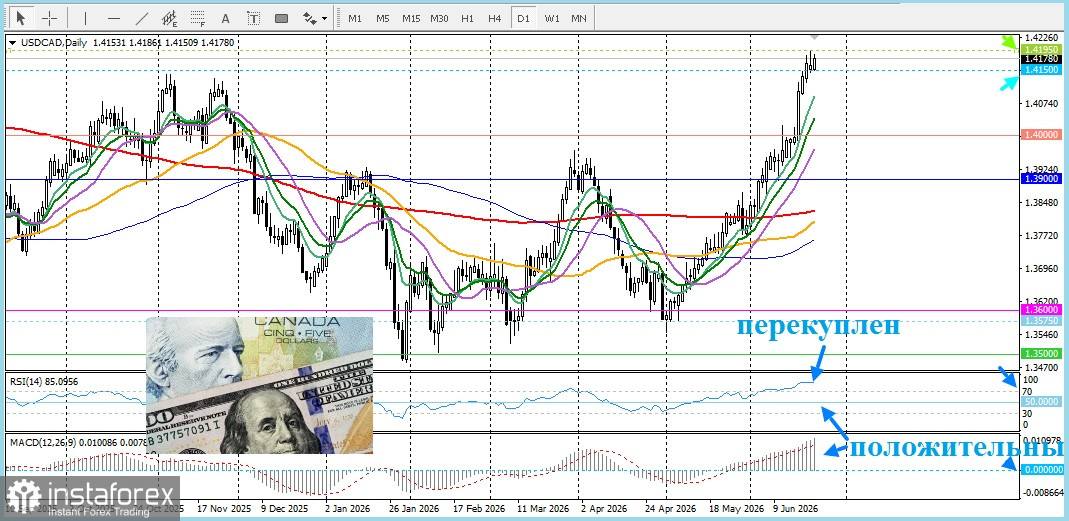Click the 2 Apr 2026 date label
This screenshot has height=521, width=1069.
click(x=603, y=509)
